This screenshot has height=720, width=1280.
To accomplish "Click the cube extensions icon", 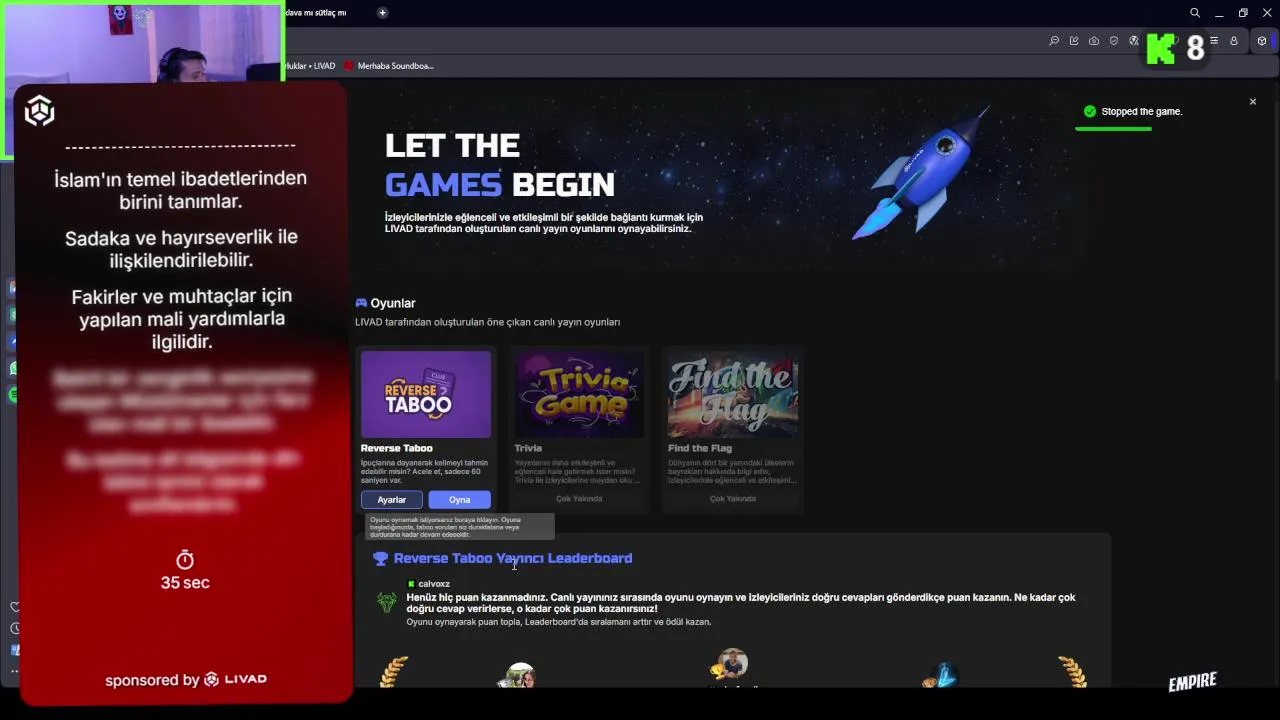I will pos(1262,41).
